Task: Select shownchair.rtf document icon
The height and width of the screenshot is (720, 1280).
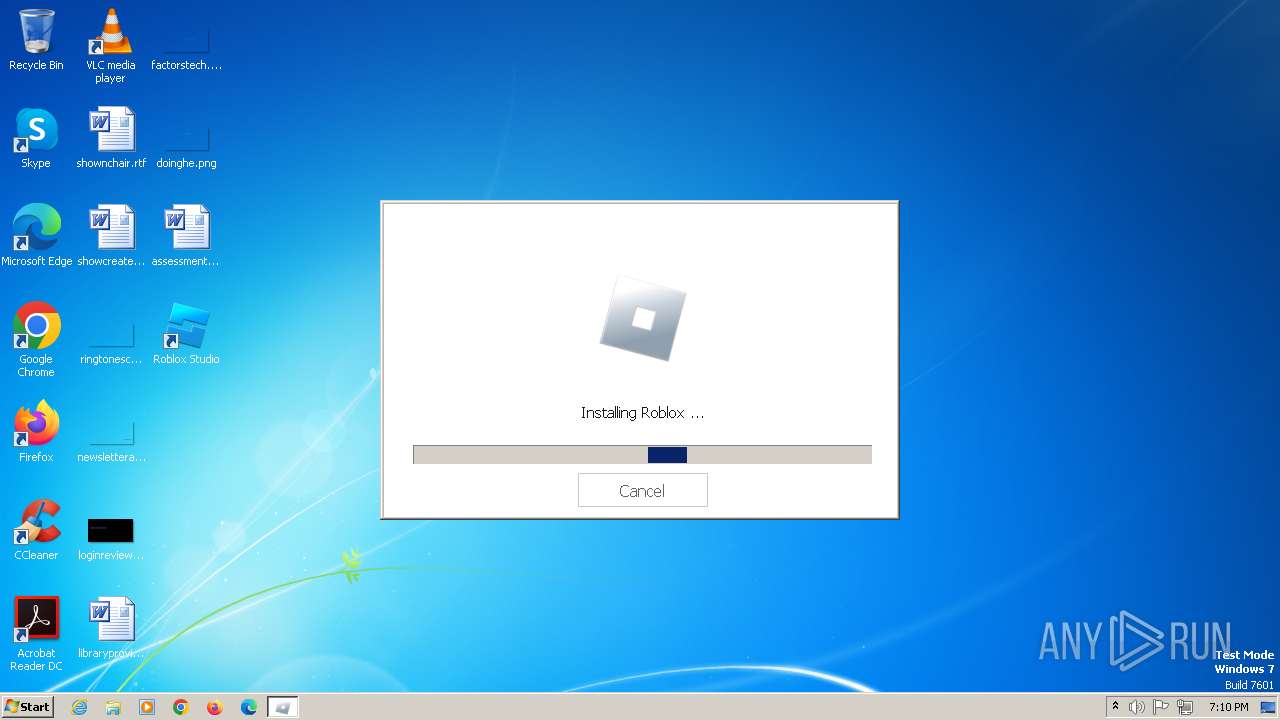Action: (111, 138)
